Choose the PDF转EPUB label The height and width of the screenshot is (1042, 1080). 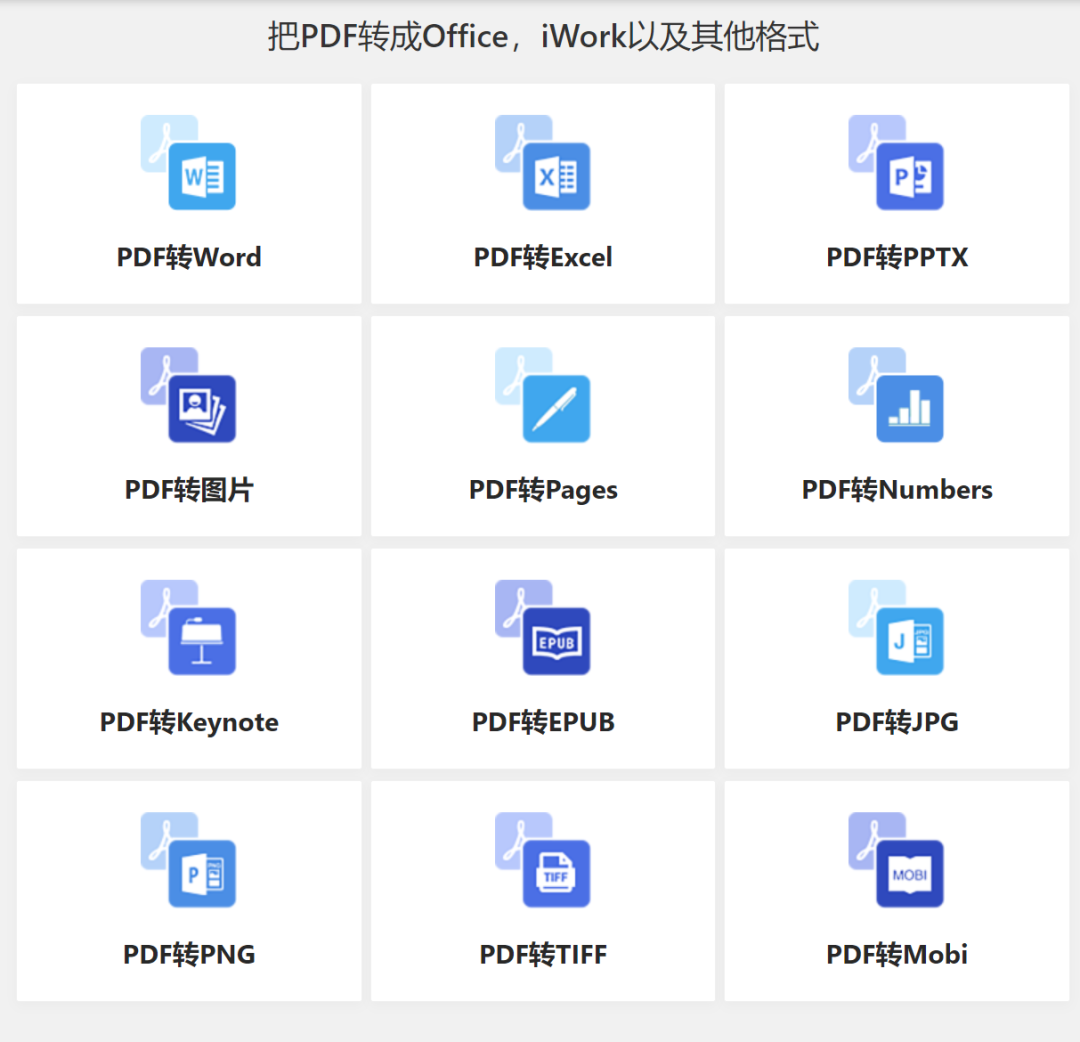[x=543, y=722]
